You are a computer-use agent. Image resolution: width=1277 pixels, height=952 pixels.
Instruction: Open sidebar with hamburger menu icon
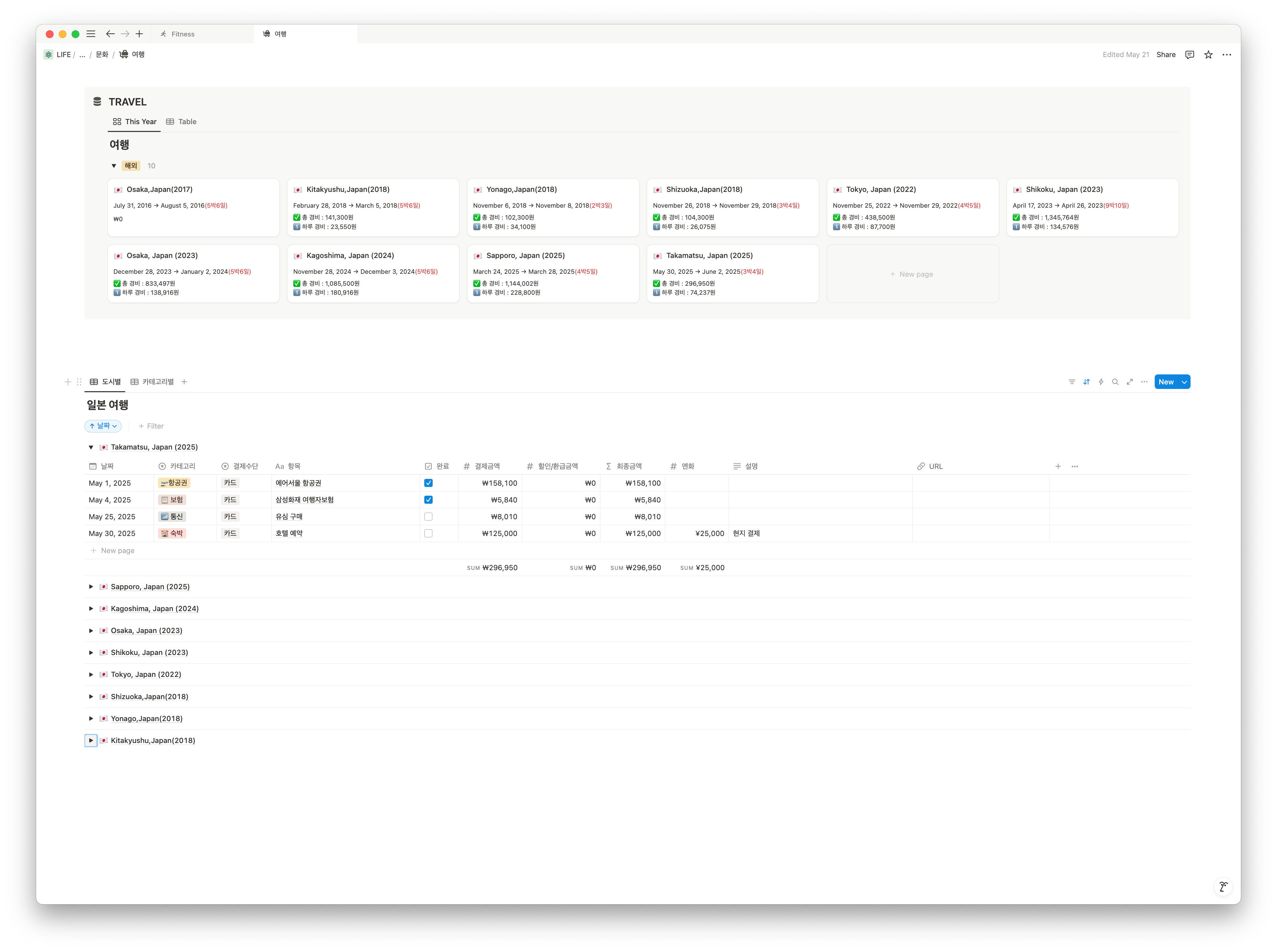pos(91,34)
